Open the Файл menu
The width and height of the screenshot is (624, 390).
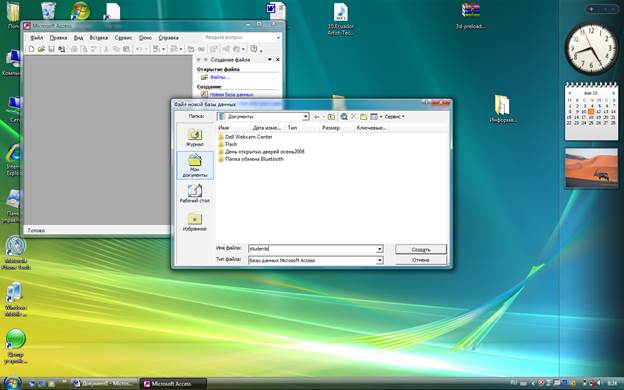[x=37, y=38]
